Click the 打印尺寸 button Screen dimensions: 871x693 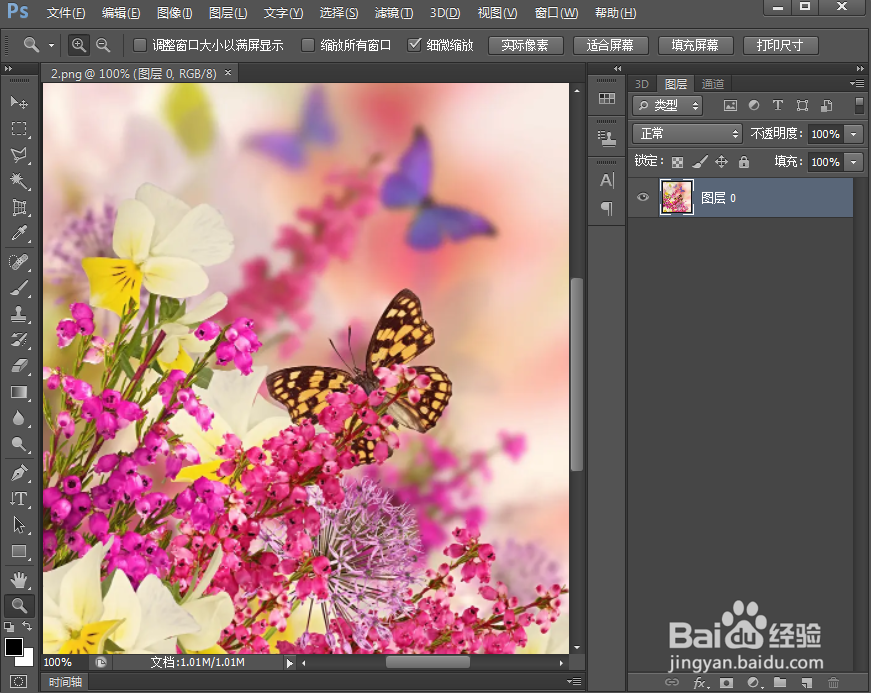pos(780,46)
